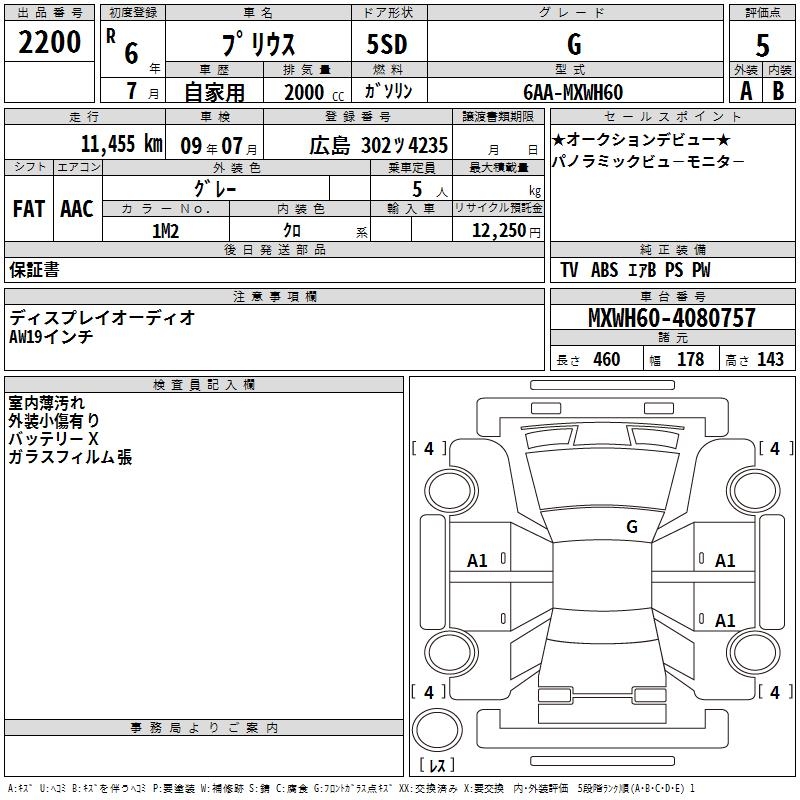The height and width of the screenshot is (800, 800).
Task: Click the 検査員記入欄 header
Action: pos(204,385)
